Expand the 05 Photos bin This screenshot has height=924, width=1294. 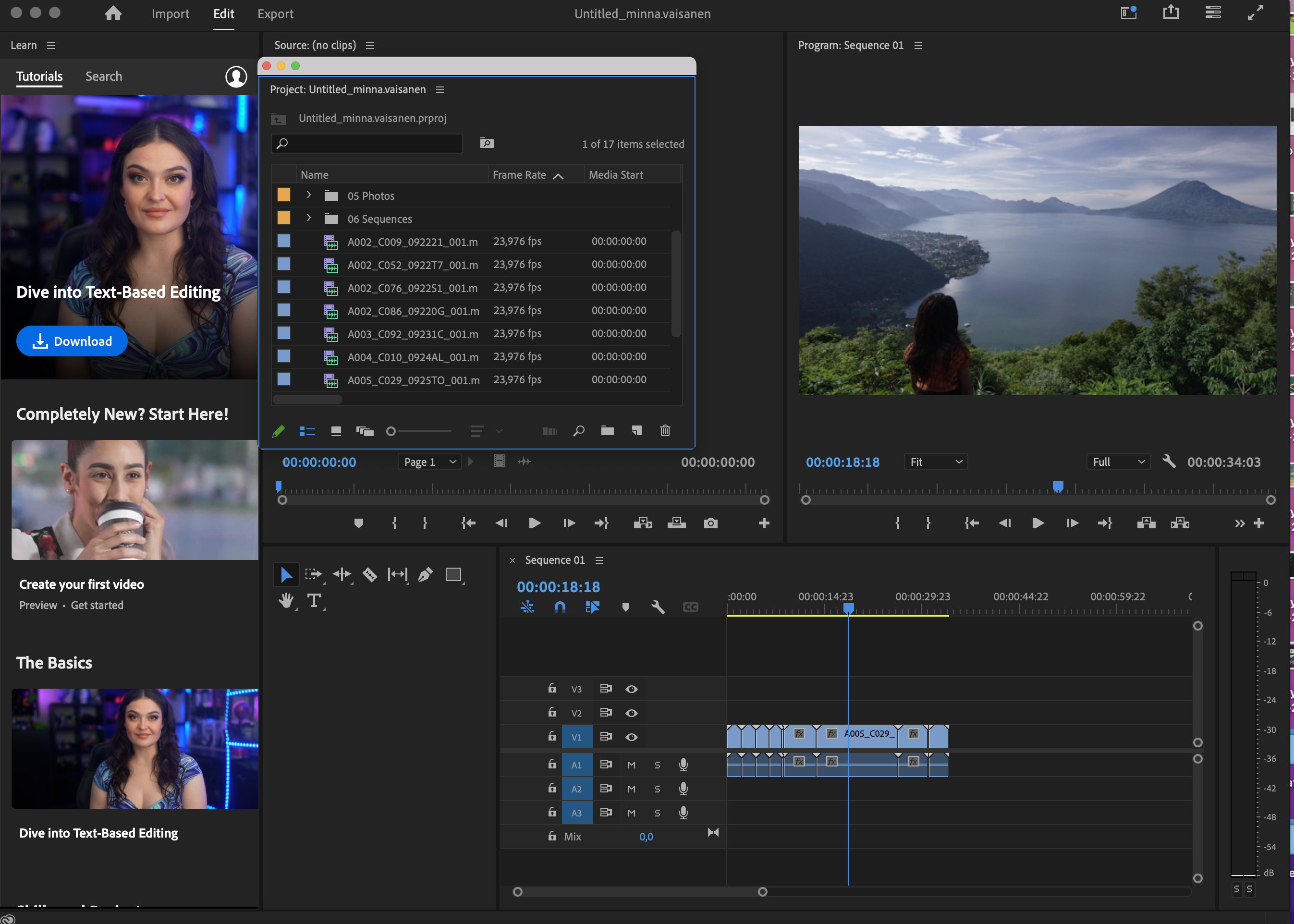[308, 195]
